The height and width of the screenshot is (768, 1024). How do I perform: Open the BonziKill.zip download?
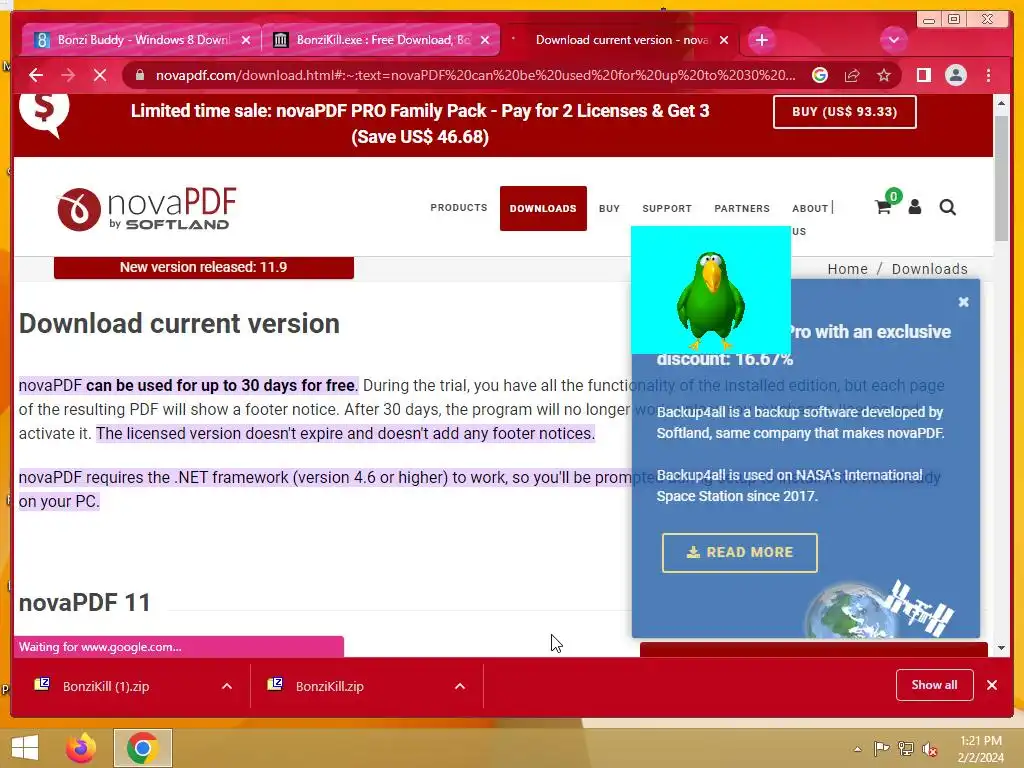tap(329, 686)
